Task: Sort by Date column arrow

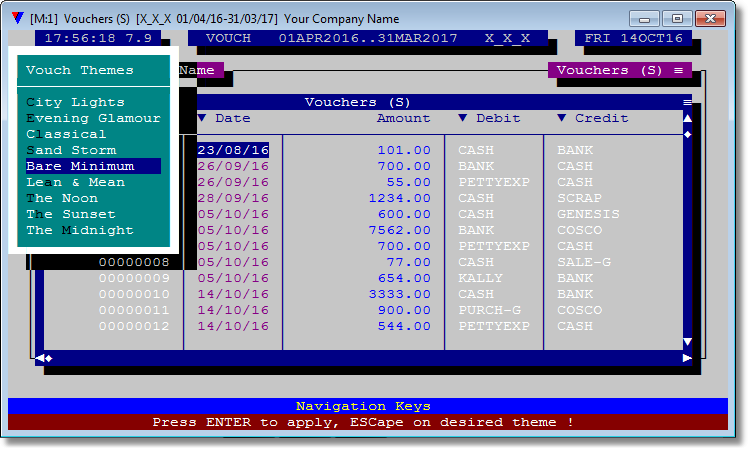Action: coord(202,118)
